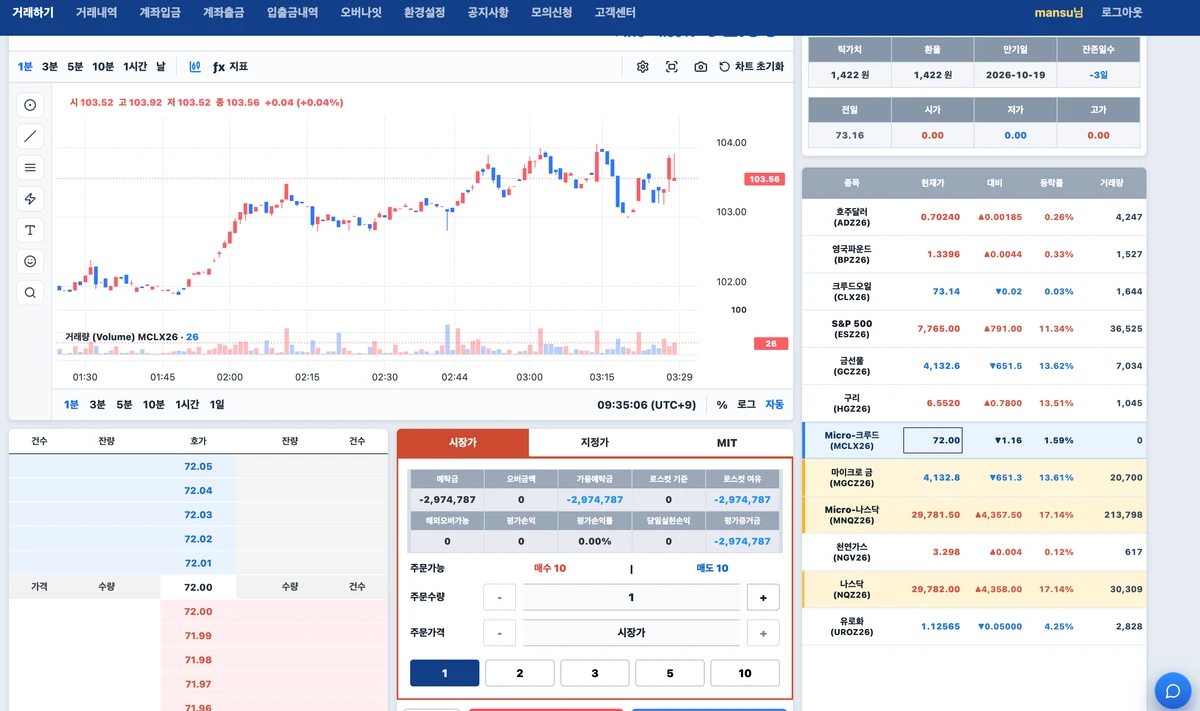Image resolution: width=1200 pixels, height=711 pixels.
Task: Select the text annotation tool
Action: (x=30, y=230)
